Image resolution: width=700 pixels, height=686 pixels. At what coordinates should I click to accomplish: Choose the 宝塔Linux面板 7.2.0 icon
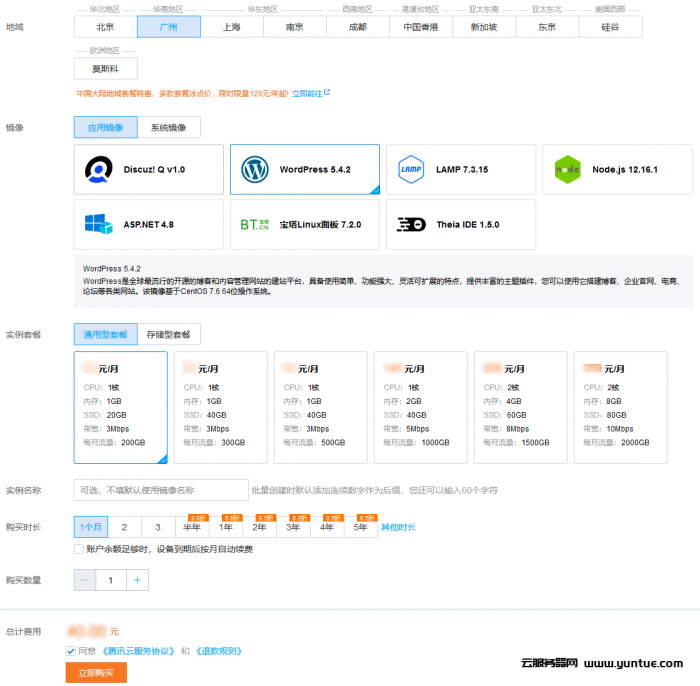(255, 224)
